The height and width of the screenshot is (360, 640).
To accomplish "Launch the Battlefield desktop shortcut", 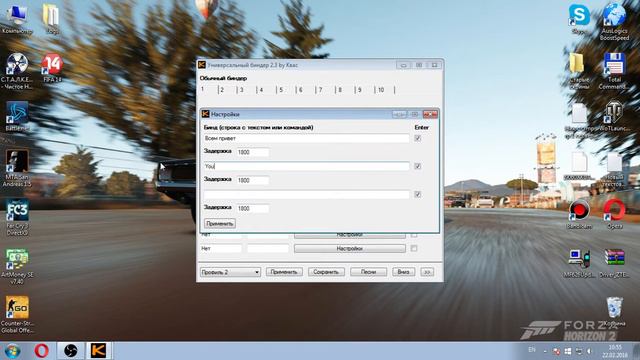I will (17, 116).
